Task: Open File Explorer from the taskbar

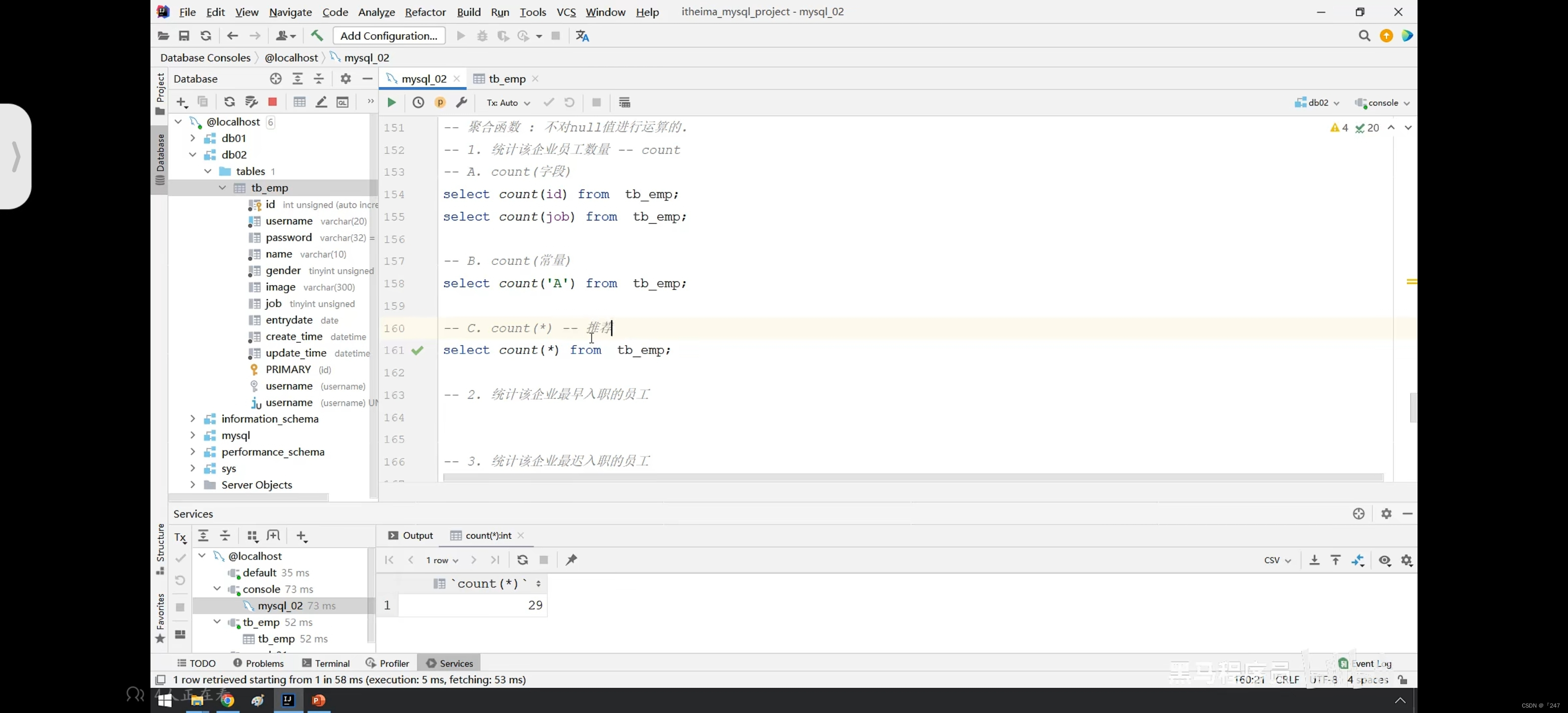Action: point(196,700)
